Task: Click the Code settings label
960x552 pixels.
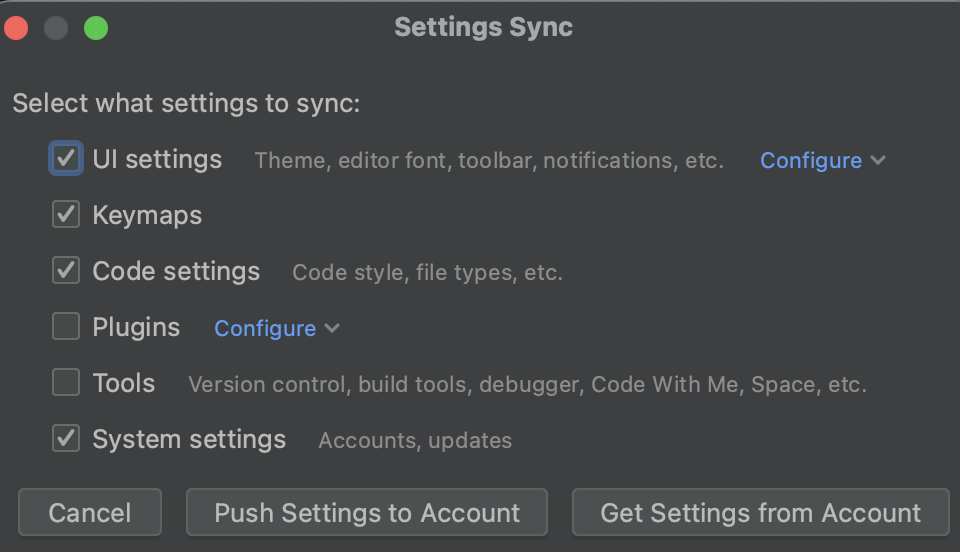Action: [176, 271]
